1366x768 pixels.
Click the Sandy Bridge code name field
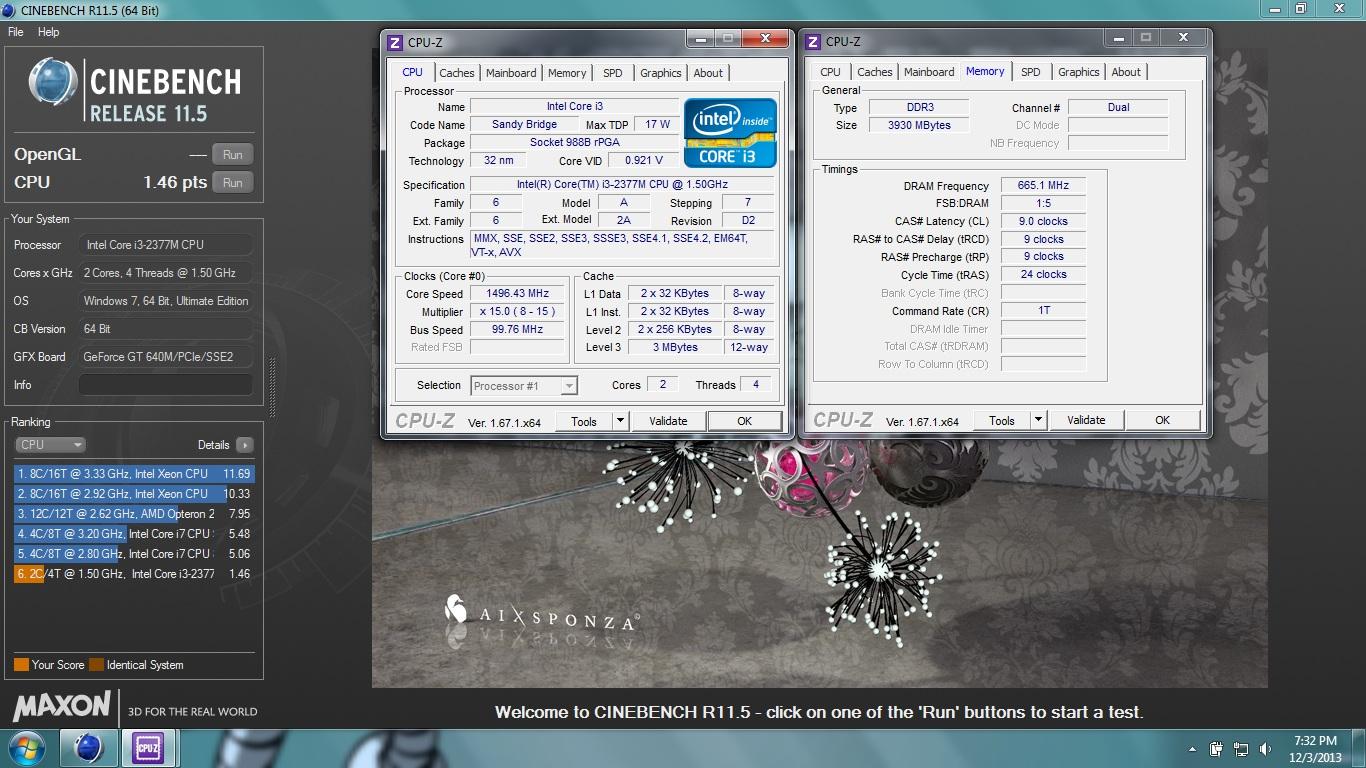(x=524, y=125)
